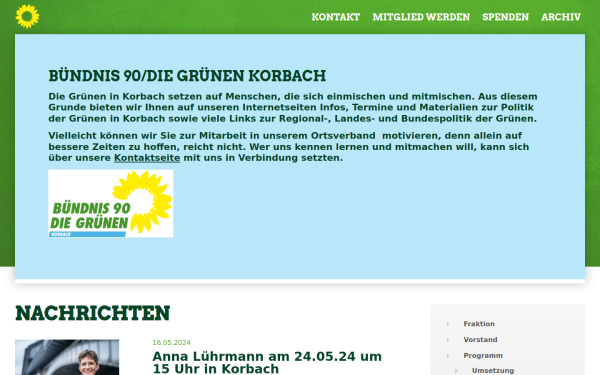
Task: Click the Bündnis 90 Die Grünen Korbach logo image
Action: [x=111, y=204]
